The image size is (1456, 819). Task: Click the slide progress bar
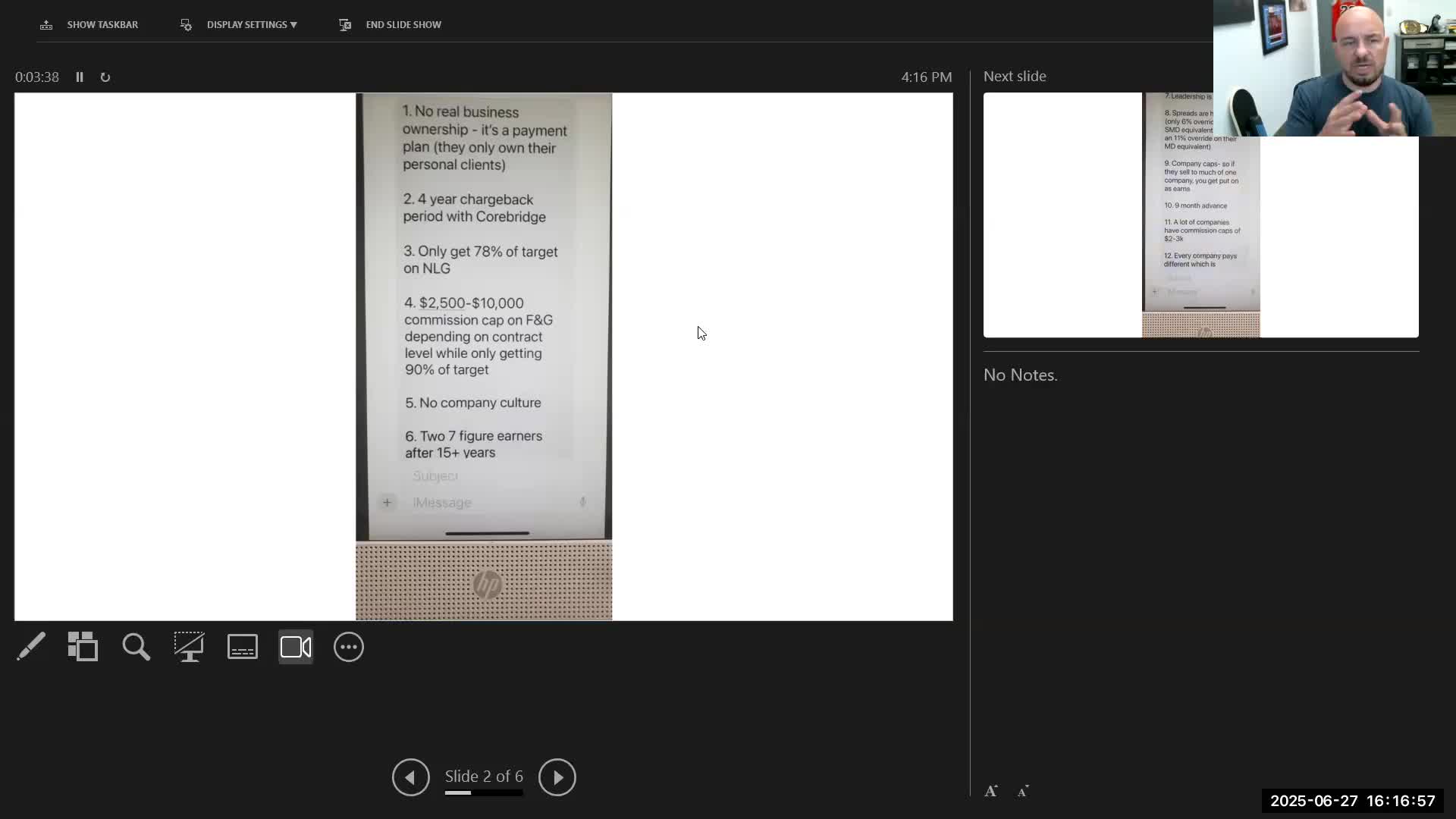[x=484, y=793]
